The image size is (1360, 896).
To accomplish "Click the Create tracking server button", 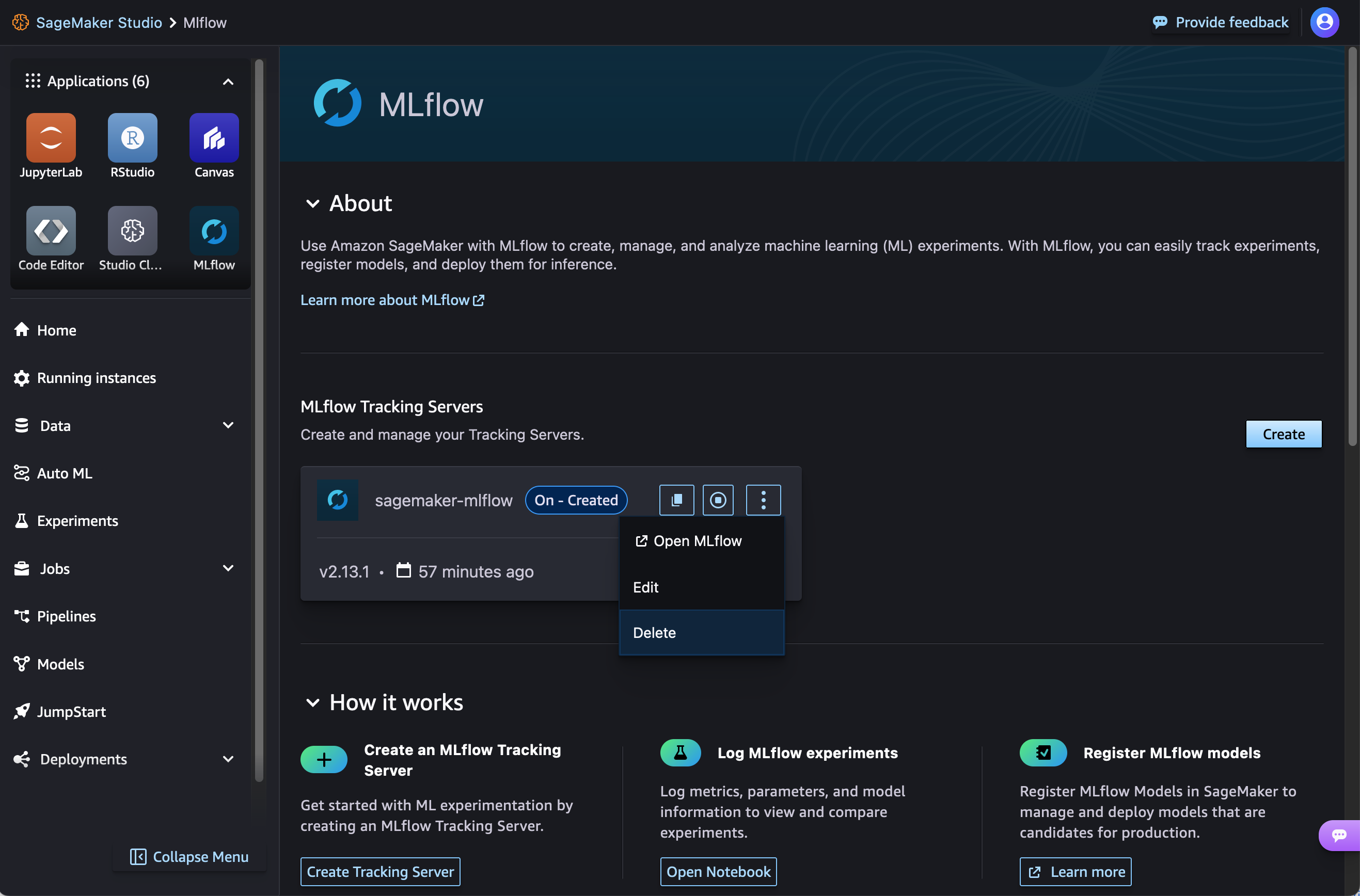I will coord(380,871).
